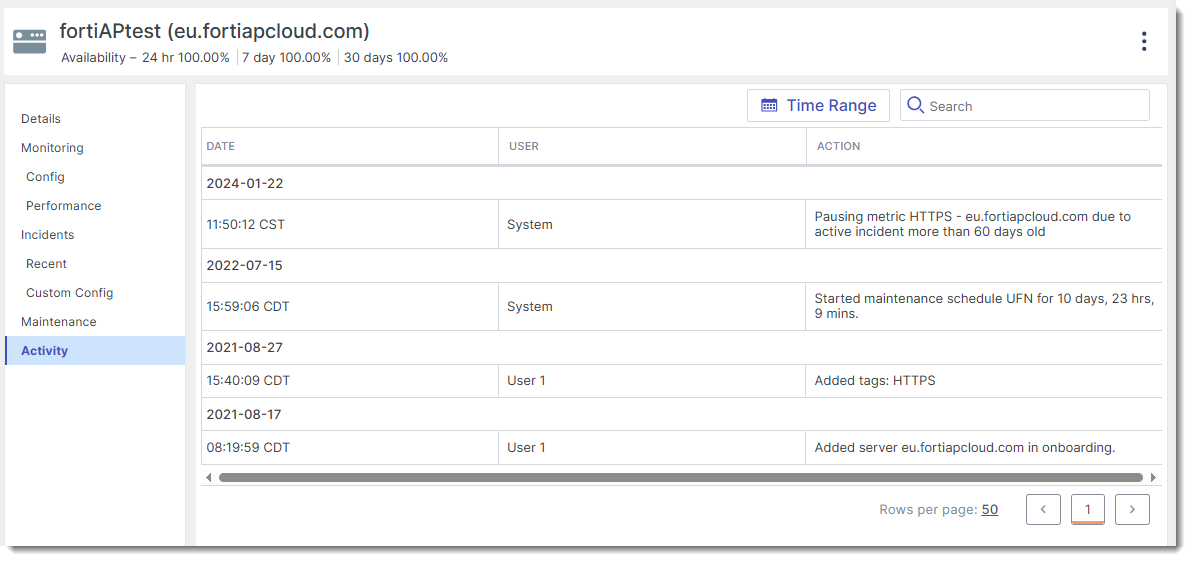Open the Details section
1191x561 pixels.
click(x=41, y=119)
